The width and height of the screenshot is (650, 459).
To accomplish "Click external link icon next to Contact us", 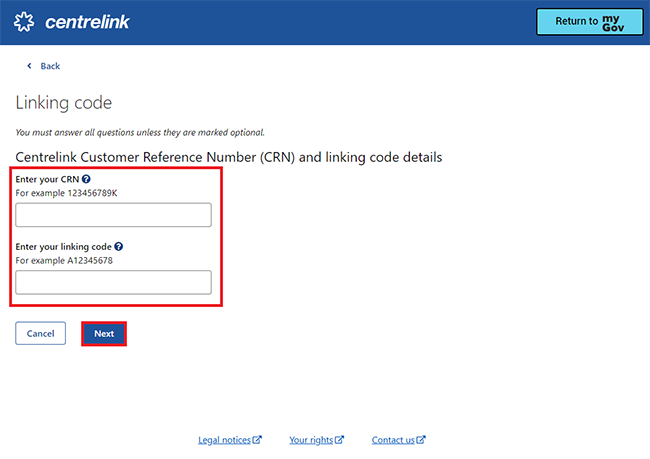I will (x=421, y=440).
